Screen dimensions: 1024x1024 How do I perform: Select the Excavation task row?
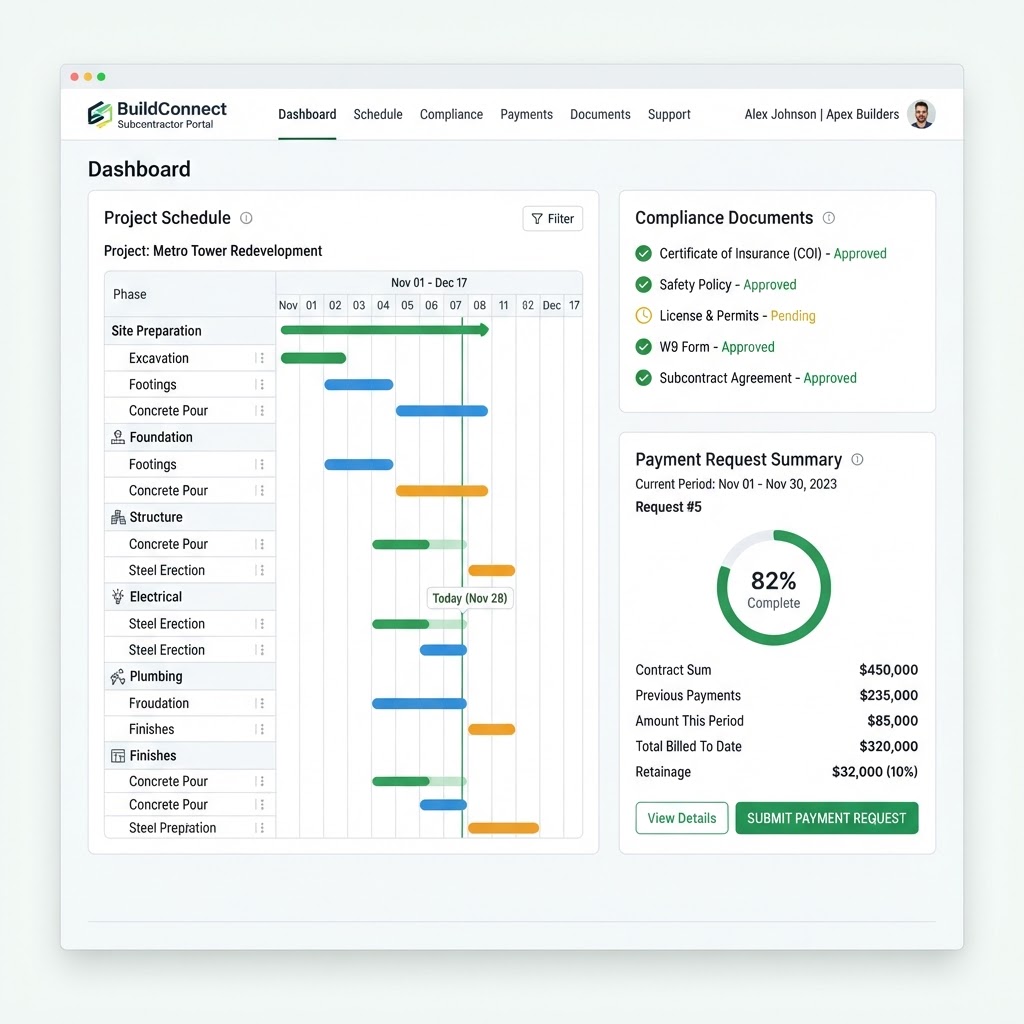pyautogui.click(x=190, y=358)
